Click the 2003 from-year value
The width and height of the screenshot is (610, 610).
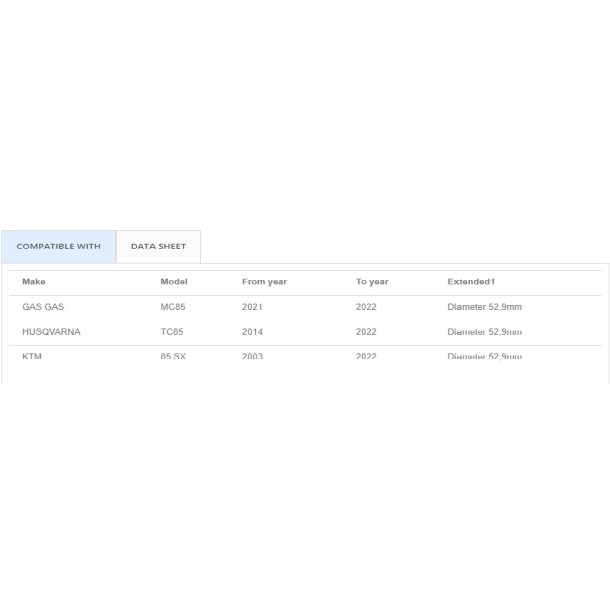click(x=252, y=356)
